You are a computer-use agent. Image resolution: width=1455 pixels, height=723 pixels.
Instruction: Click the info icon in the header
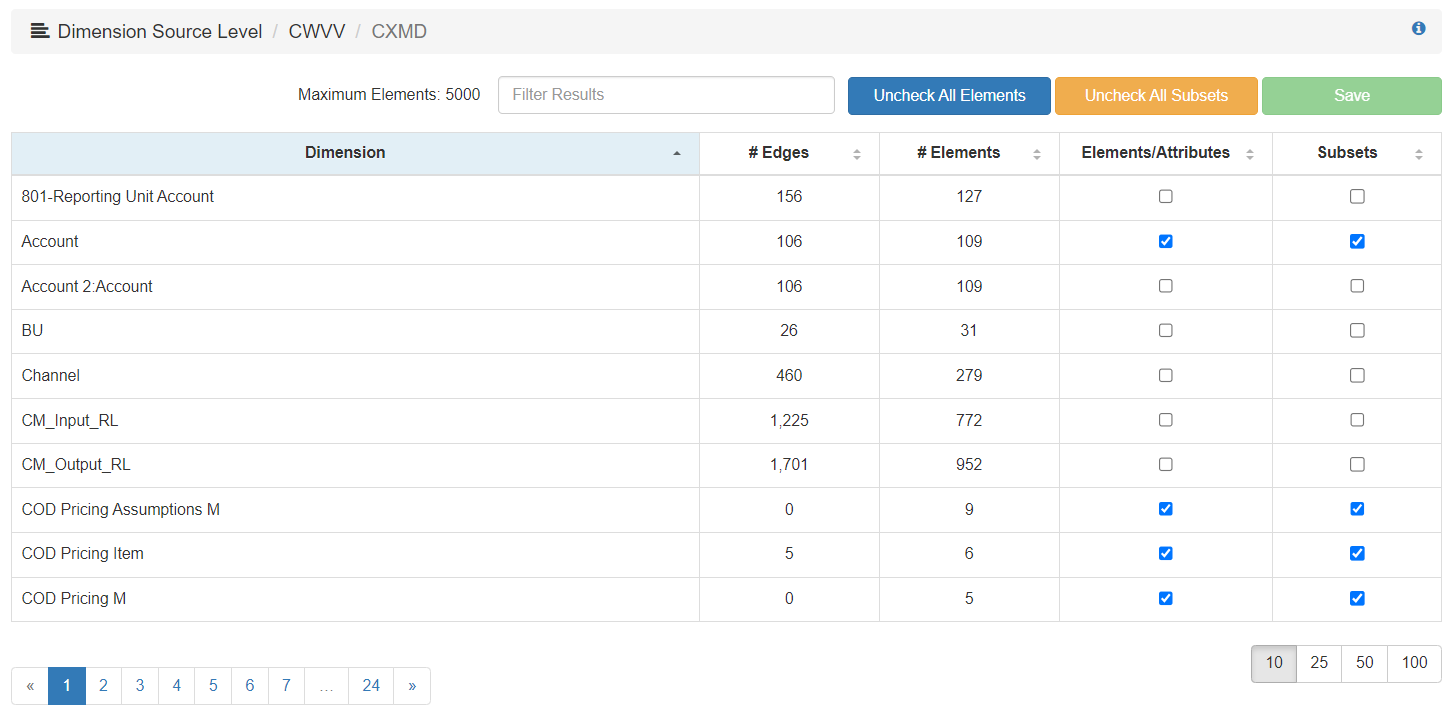pos(1418,29)
